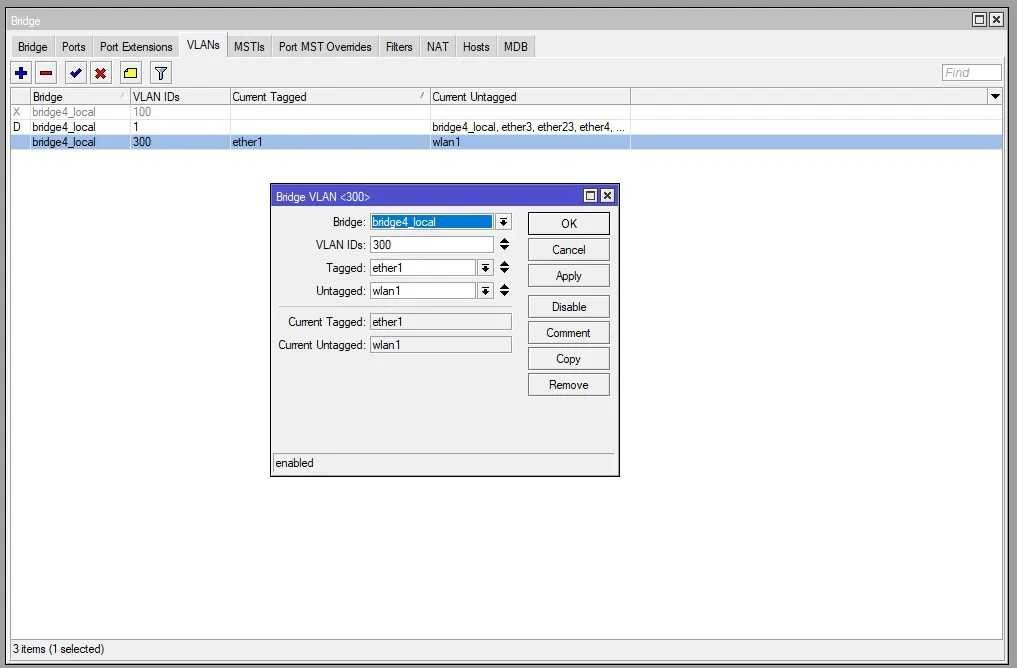The image size is (1017, 668).
Task: Expand the Tagged interface dropdown
Action: click(485, 267)
